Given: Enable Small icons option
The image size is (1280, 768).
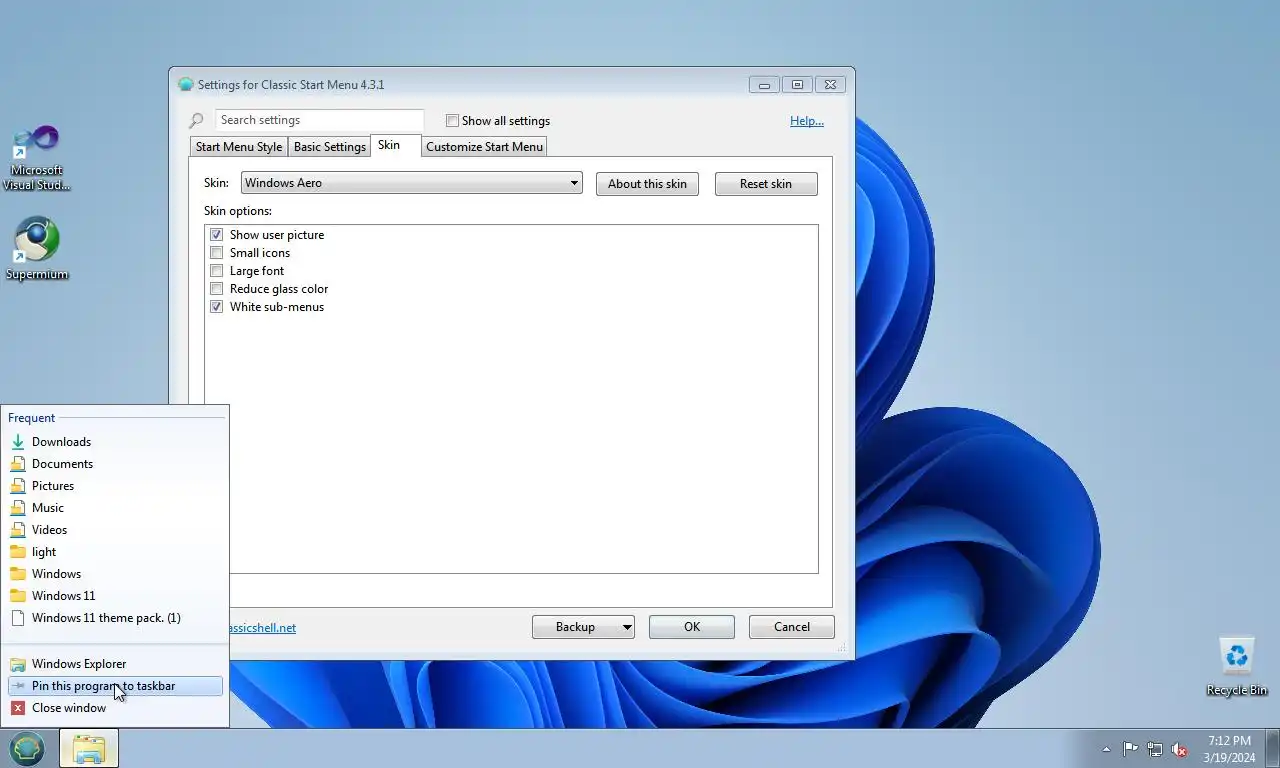Looking at the screenshot, I should (x=216, y=253).
